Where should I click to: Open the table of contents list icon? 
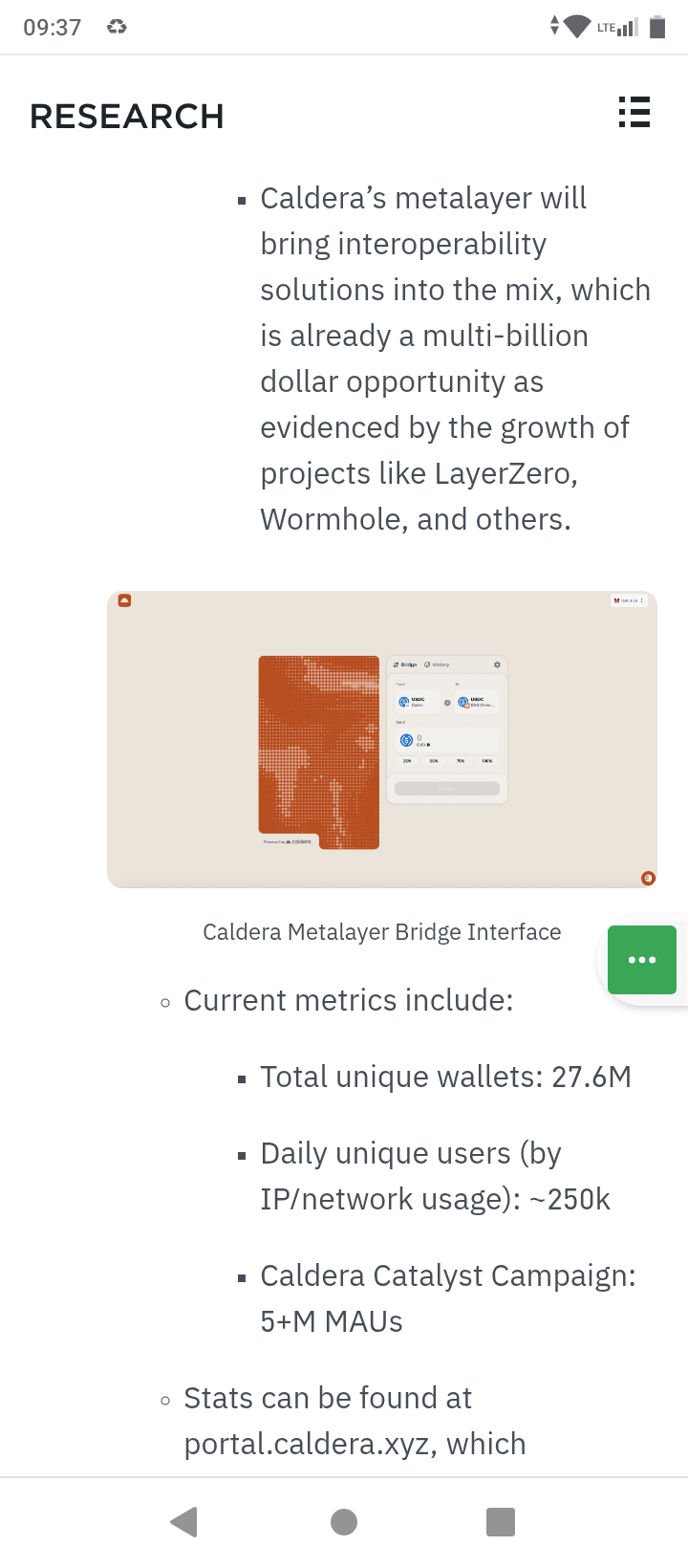(634, 112)
